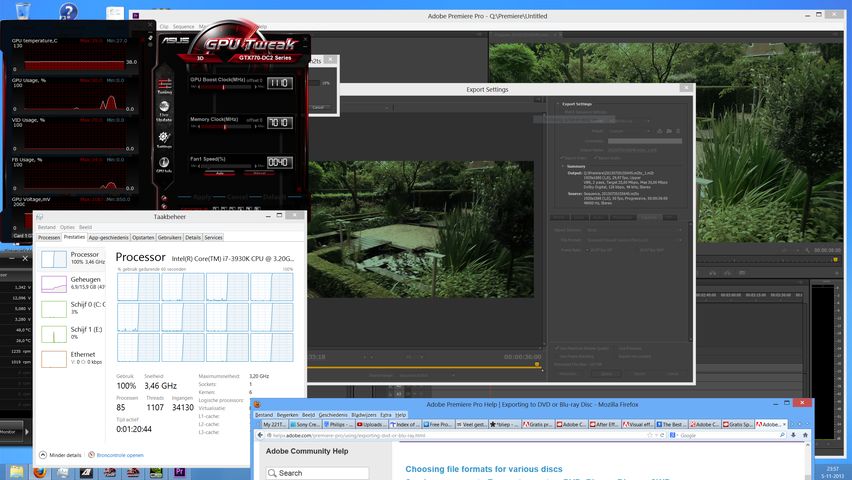Image resolution: width=852 pixels, height=480 pixels.
Task: Open Premiere Pro from the taskbar
Action: tap(179, 472)
